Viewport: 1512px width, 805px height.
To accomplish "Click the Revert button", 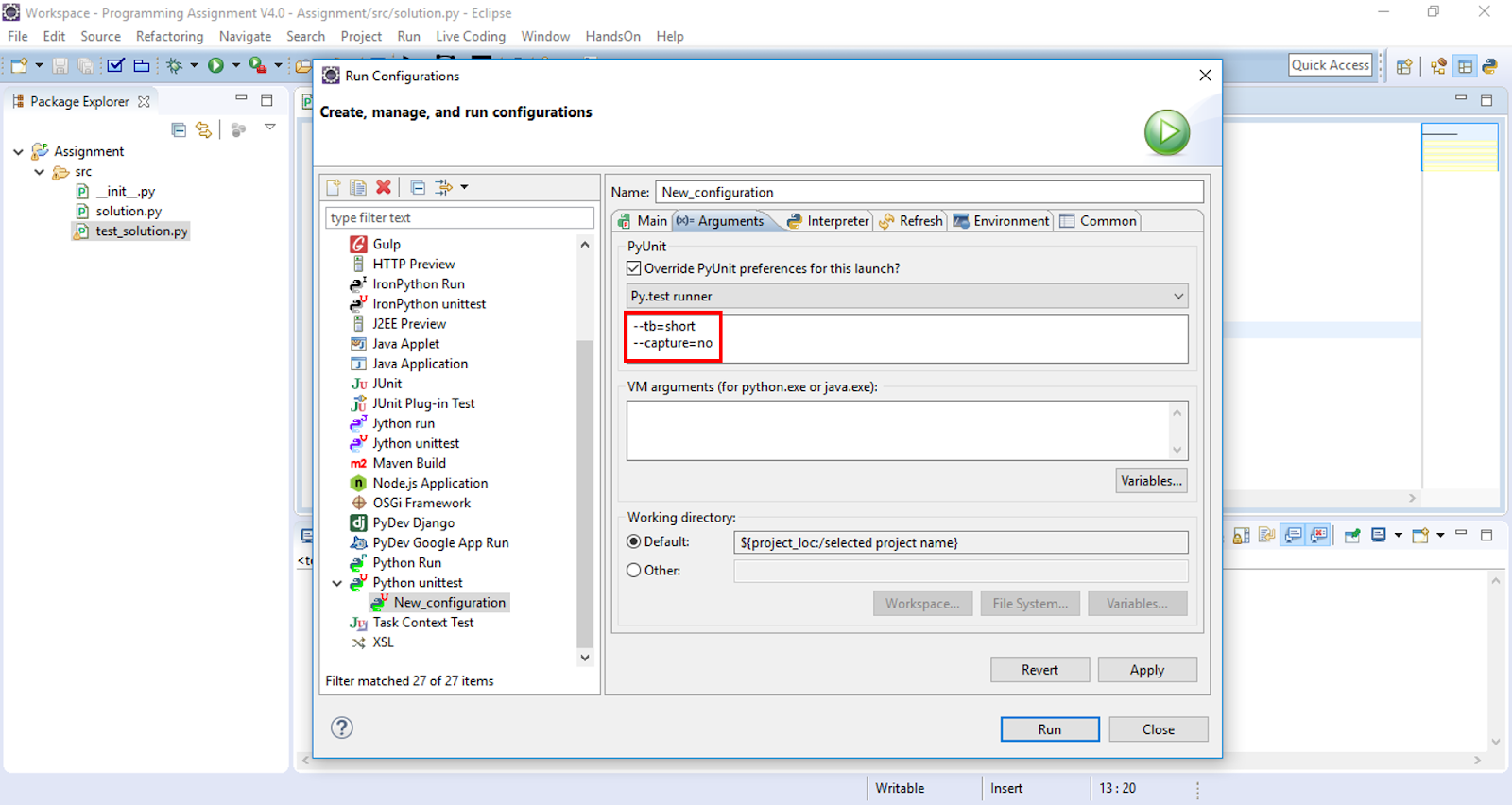I will coord(1039,670).
